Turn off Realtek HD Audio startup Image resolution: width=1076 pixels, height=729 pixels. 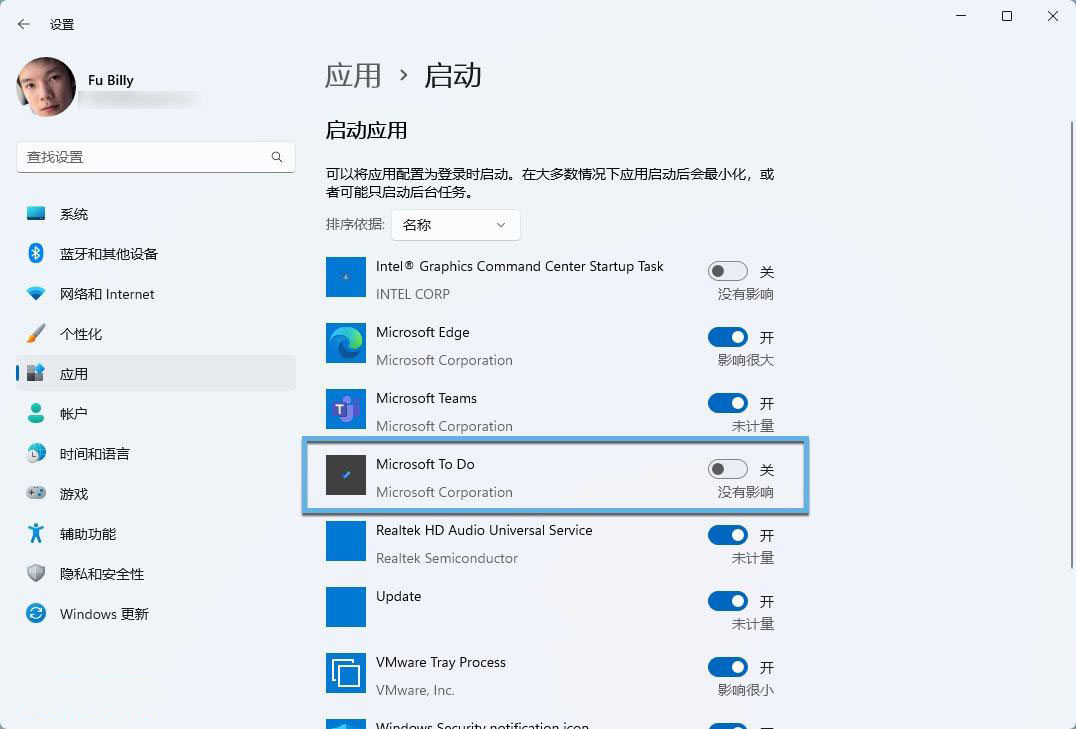(x=727, y=535)
